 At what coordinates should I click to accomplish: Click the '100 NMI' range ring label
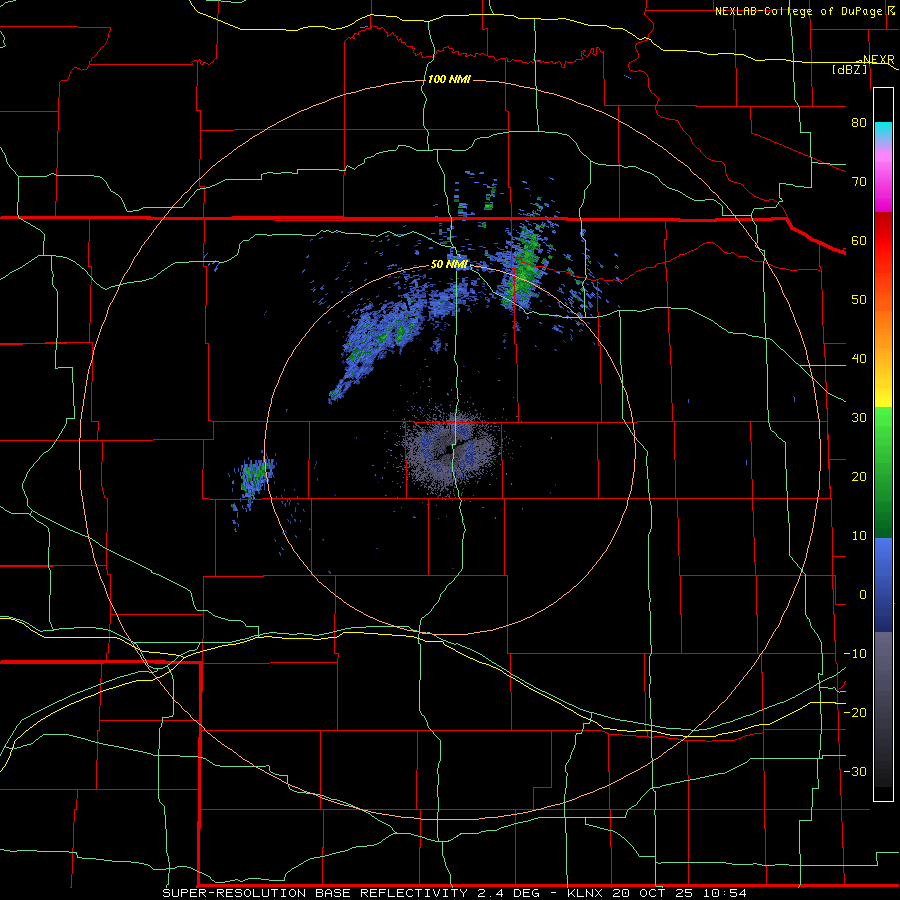pyautogui.click(x=449, y=79)
